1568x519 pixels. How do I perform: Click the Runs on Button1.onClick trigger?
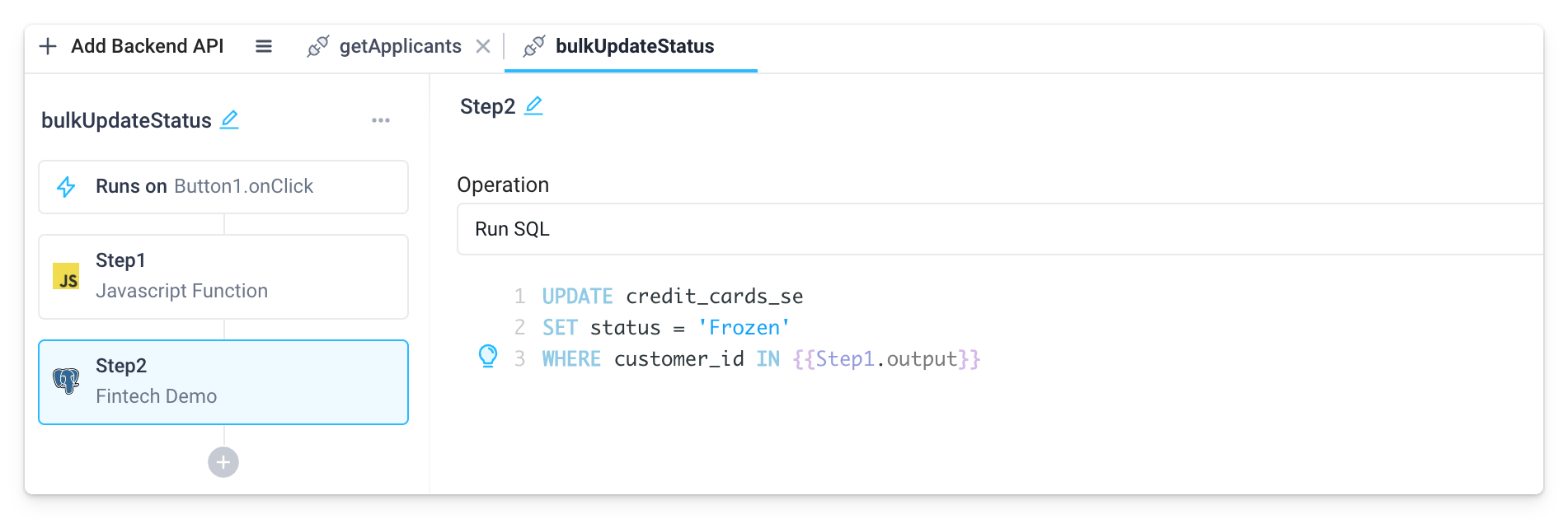(223, 187)
